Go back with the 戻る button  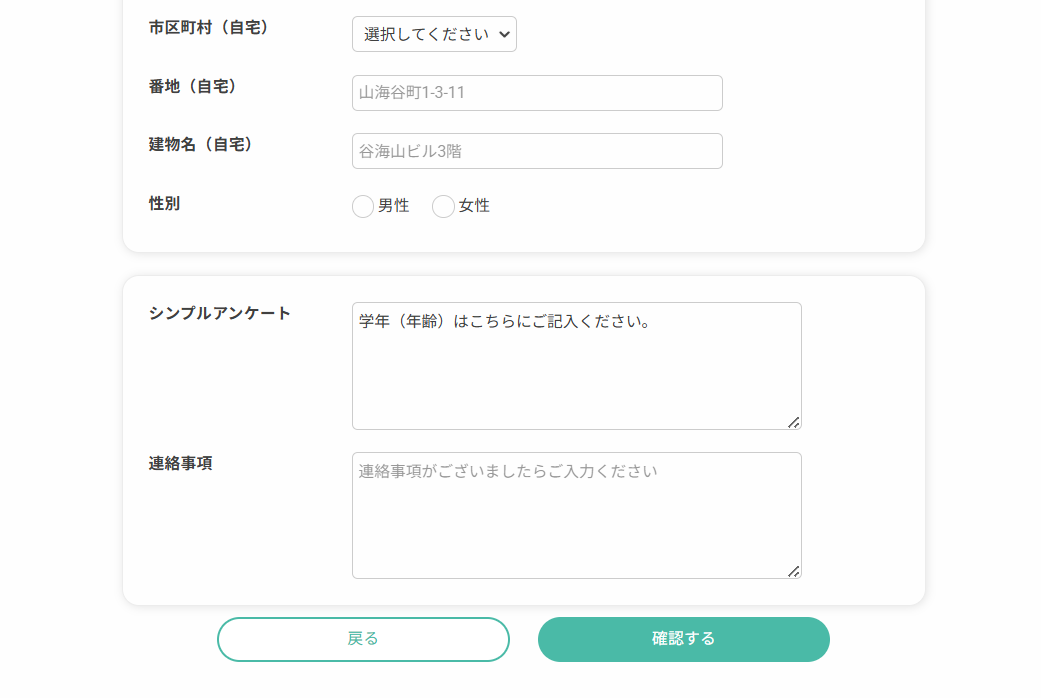[x=363, y=639]
